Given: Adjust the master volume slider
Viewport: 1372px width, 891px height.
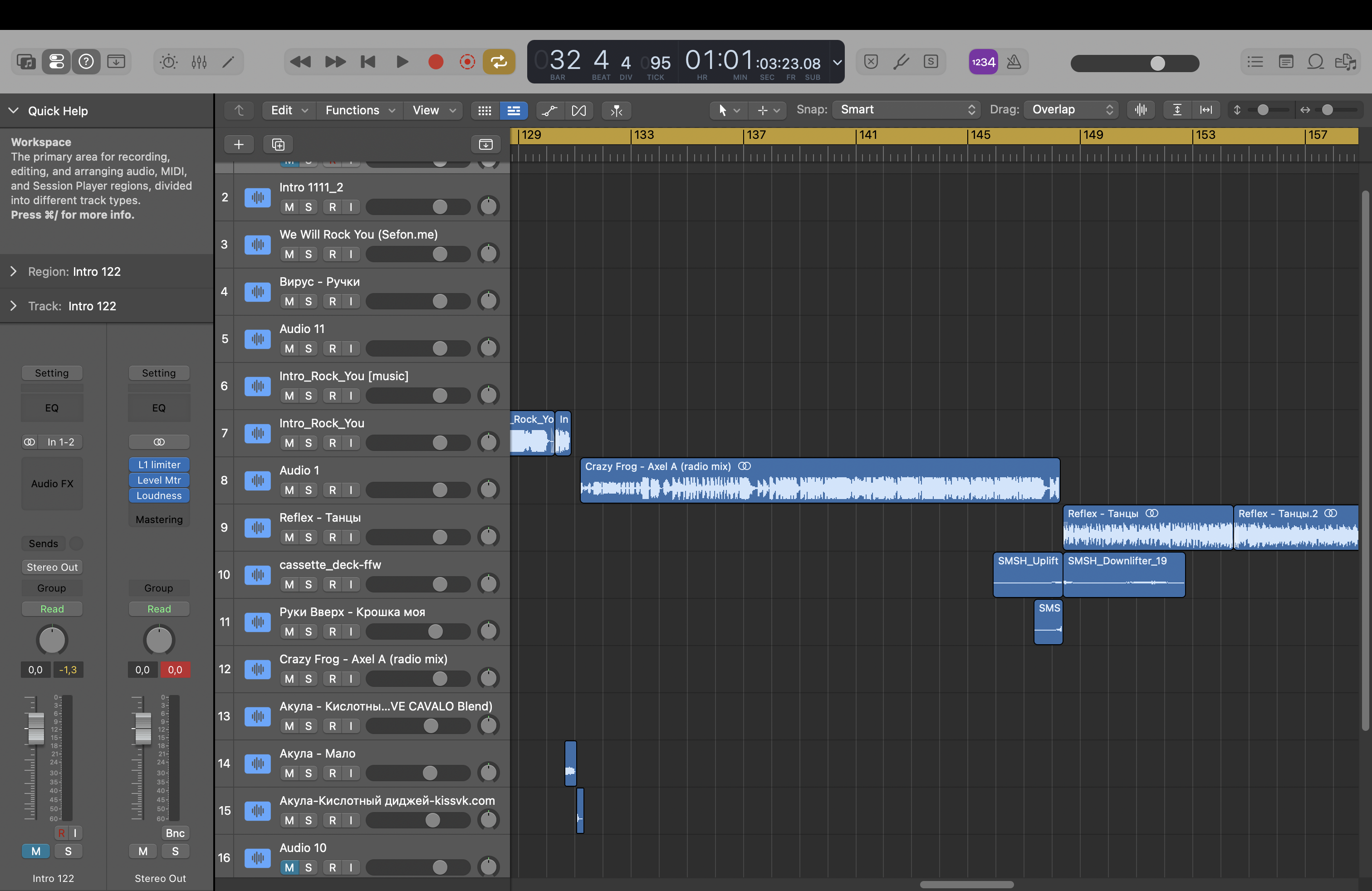Looking at the screenshot, I should coord(1135,63).
